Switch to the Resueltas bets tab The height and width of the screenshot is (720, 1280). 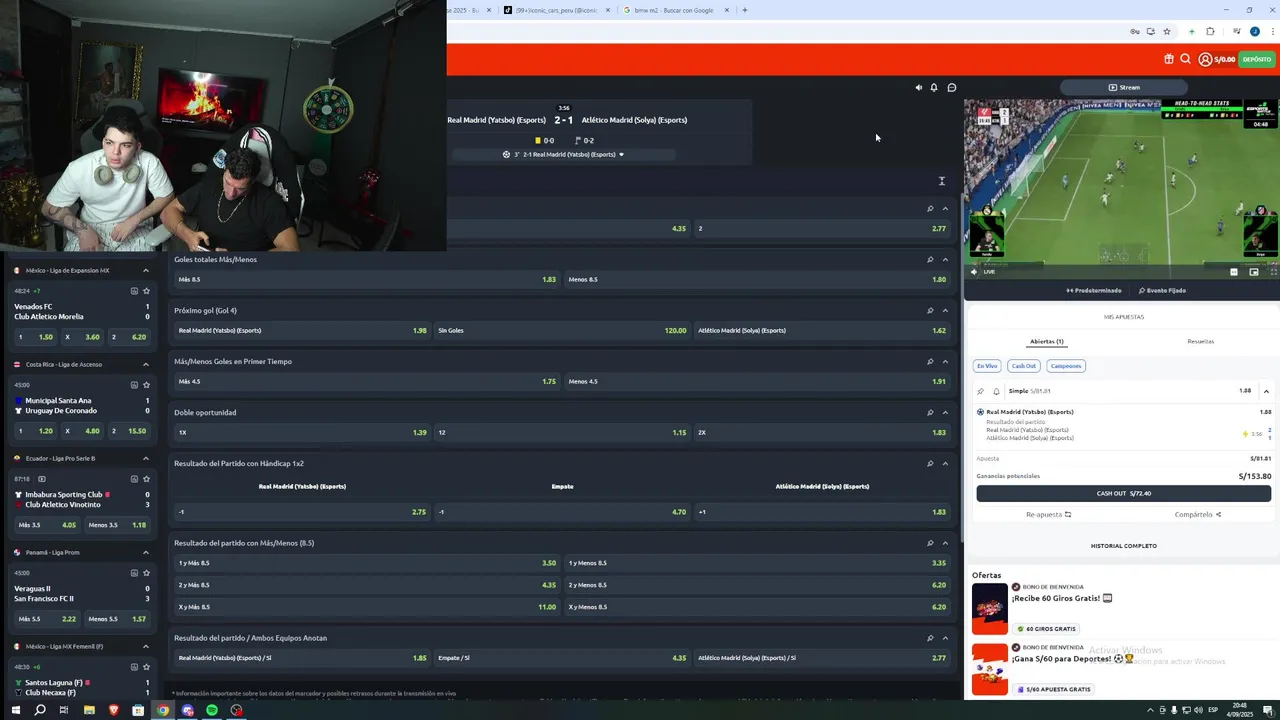(1200, 341)
